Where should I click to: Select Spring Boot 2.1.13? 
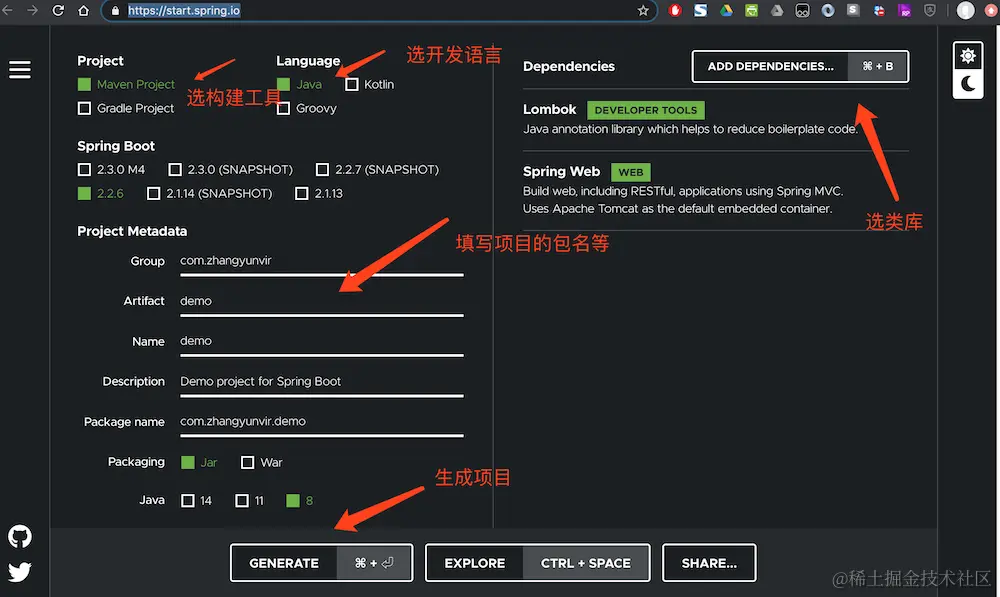pyautogui.click(x=319, y=193)
